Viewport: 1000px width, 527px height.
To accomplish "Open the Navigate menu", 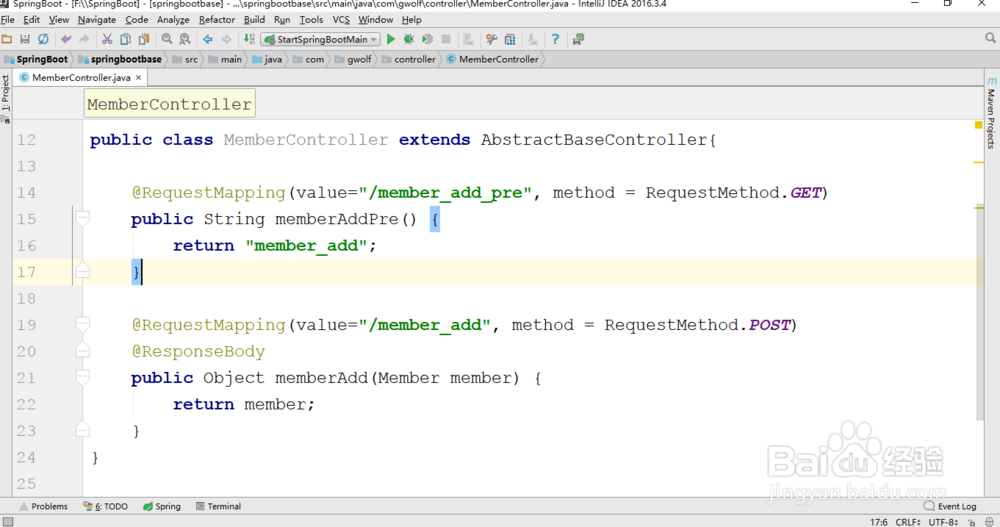I will pos(97,20).
